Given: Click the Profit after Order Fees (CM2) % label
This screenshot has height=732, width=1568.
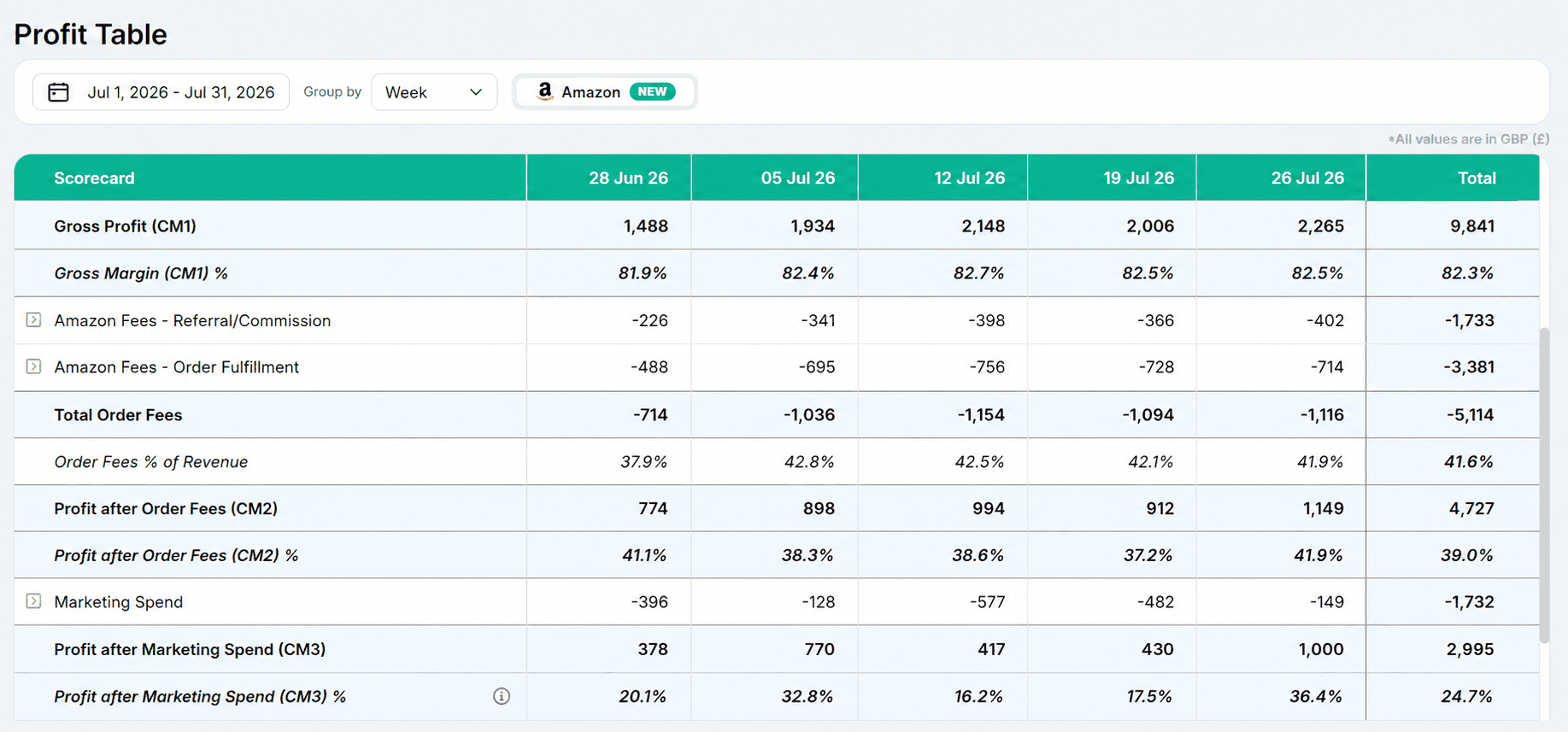Looking at the screenshot, I should pos(176,556).
